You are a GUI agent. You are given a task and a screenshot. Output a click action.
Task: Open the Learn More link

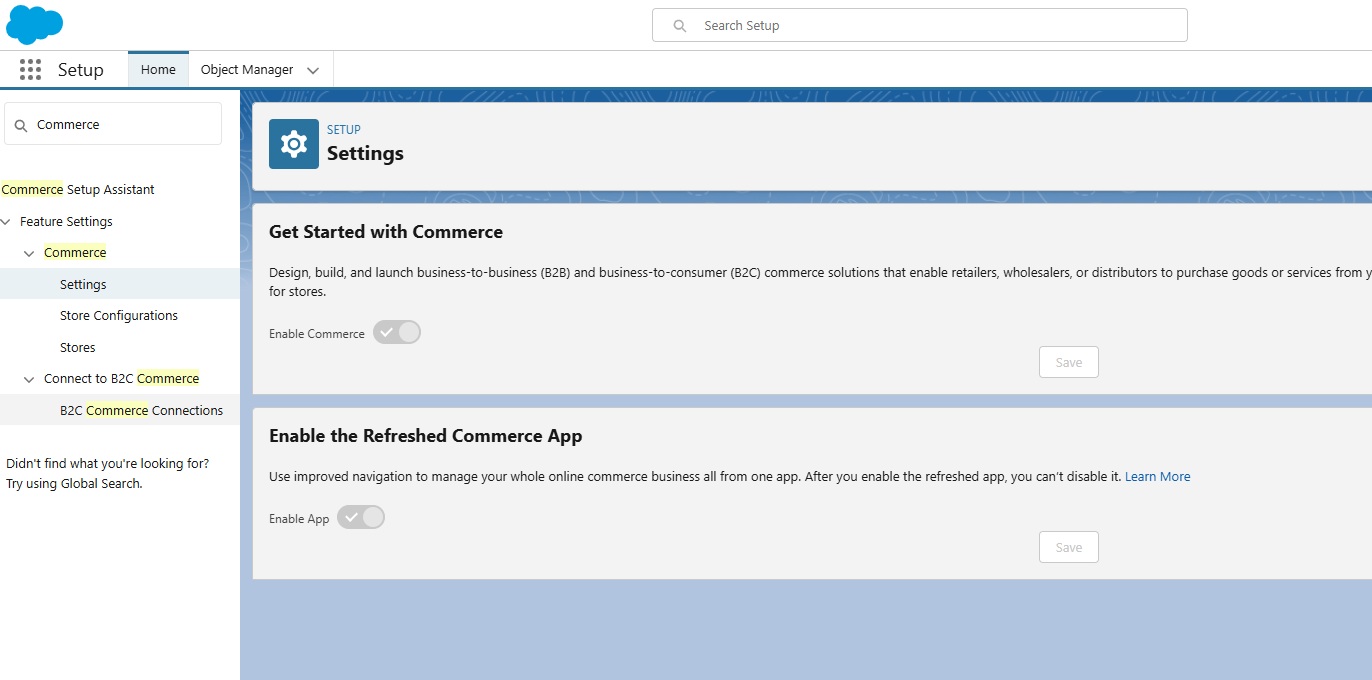point(1157,477)
